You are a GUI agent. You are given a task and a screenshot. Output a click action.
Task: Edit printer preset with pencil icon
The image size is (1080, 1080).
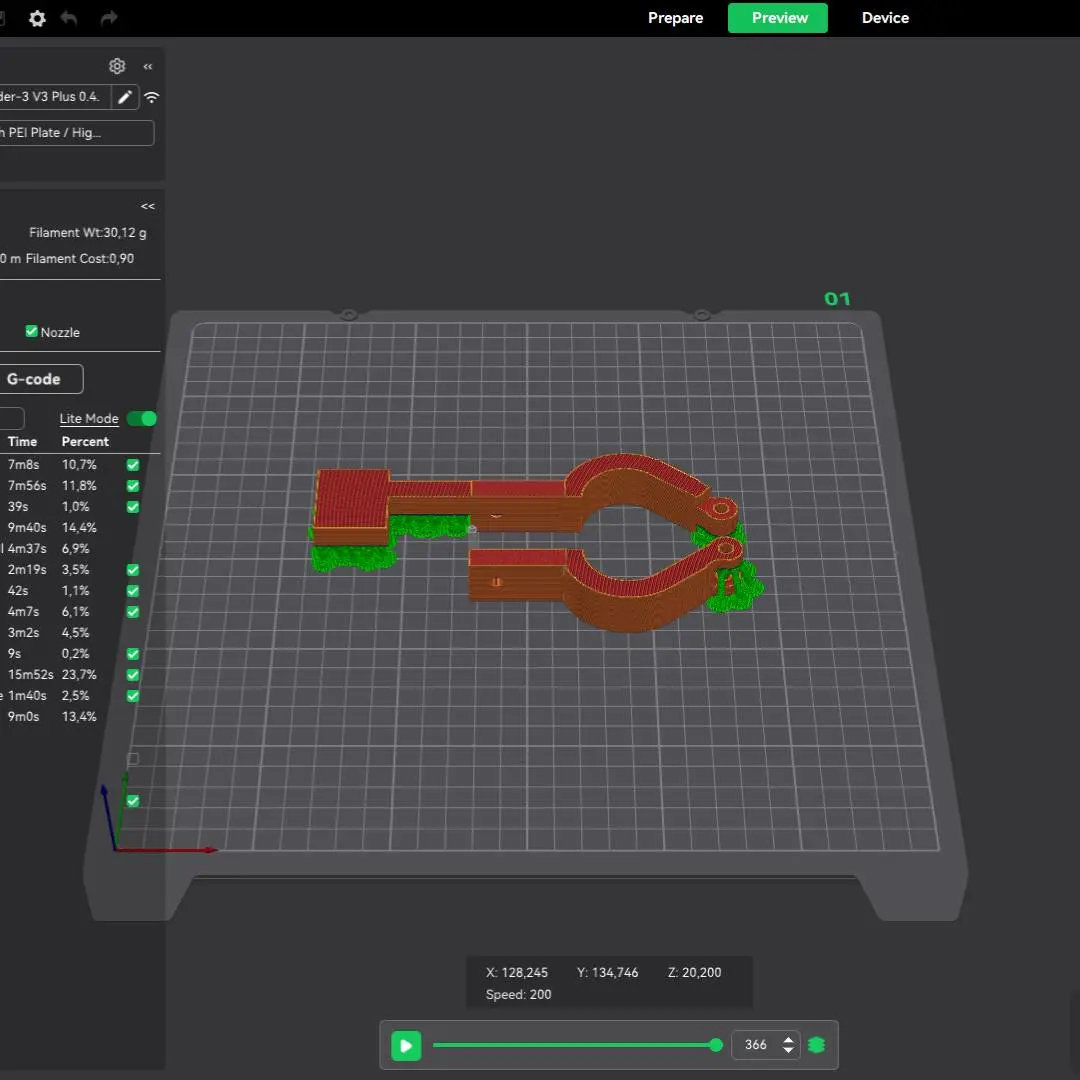(x=125, y=97)
